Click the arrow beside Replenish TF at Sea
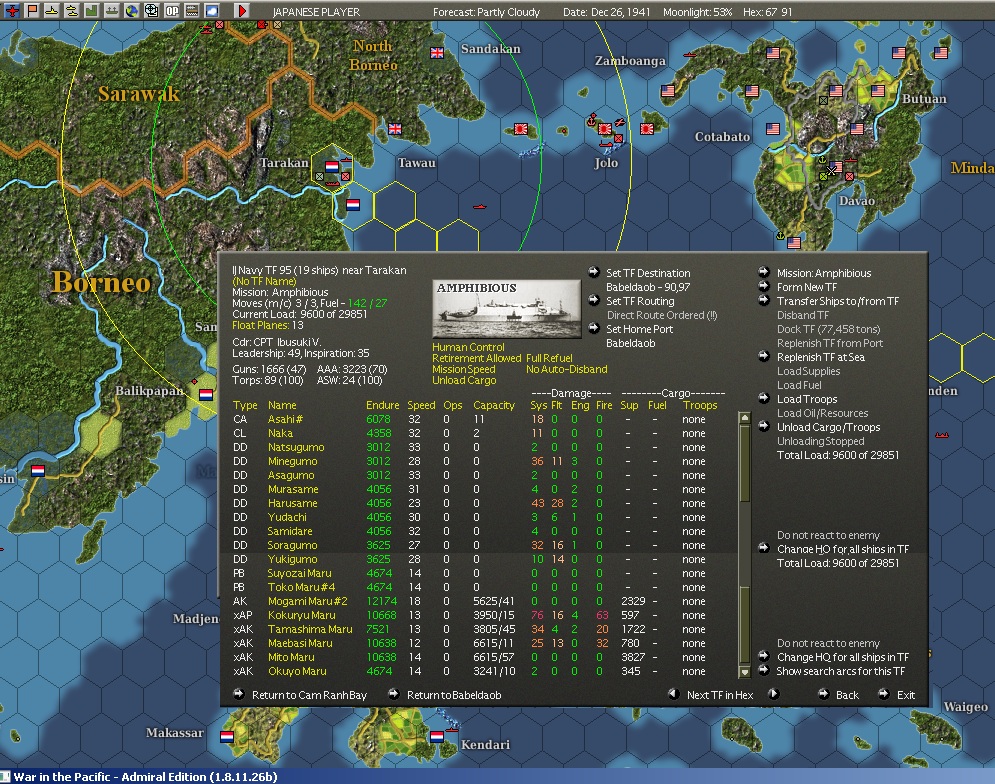The height and width of the screenshot is (784, 995). tap(764, 356)
